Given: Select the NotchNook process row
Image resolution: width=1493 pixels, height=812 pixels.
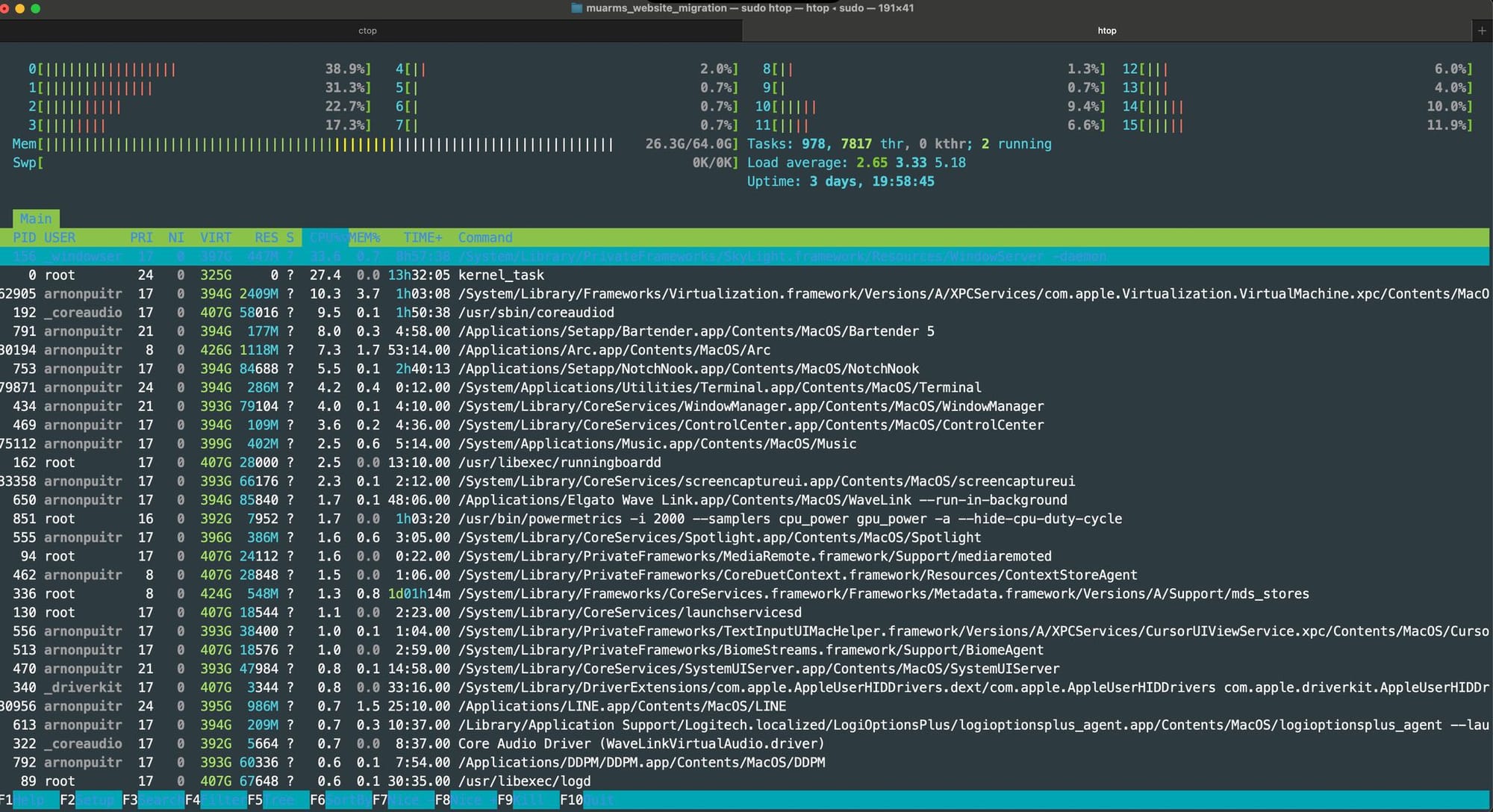Looking at the screenshot, I should click(x=745, y=369).
